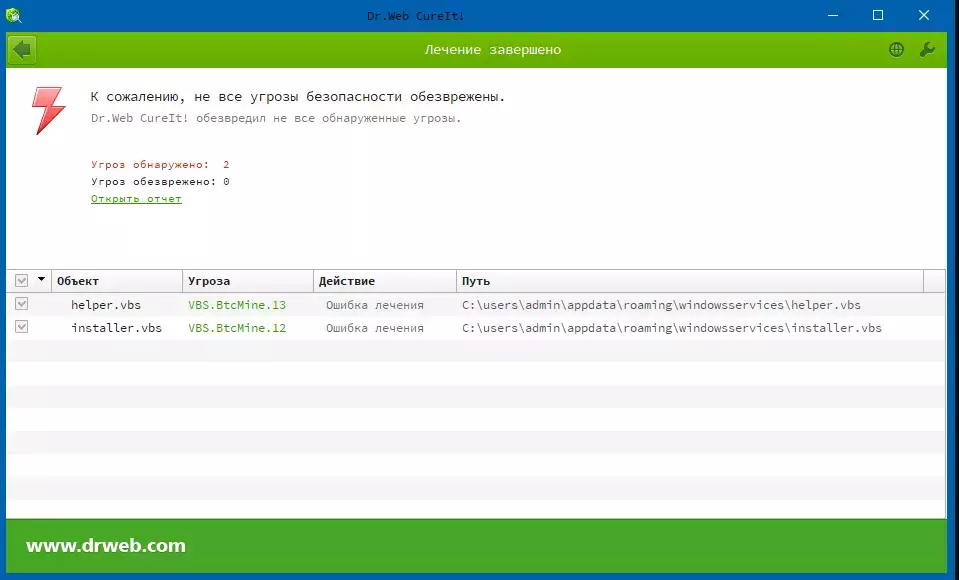Click the 'К сожалению, не все угрозы' heading
This screenshot has height=580, width=959.
(x=298, y=97)
